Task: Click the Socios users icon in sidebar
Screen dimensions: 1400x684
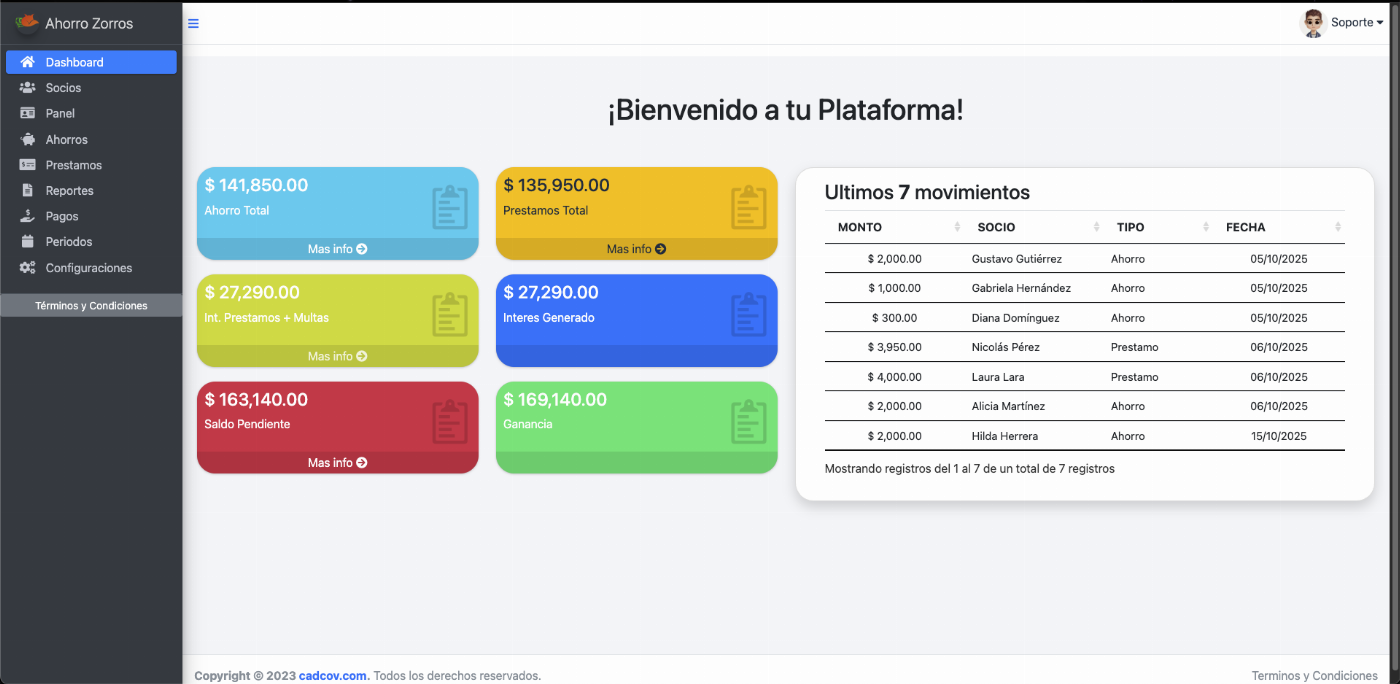Action: pos(27,87)
